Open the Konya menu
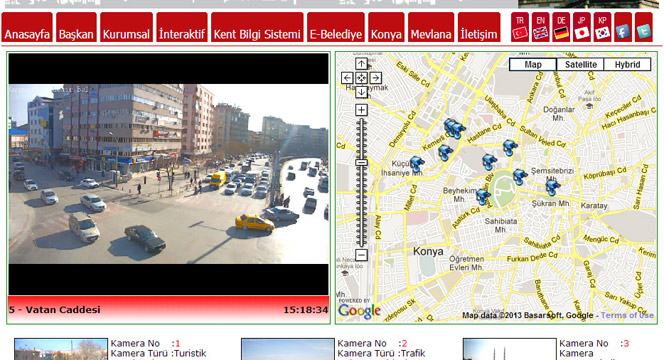 386,27
